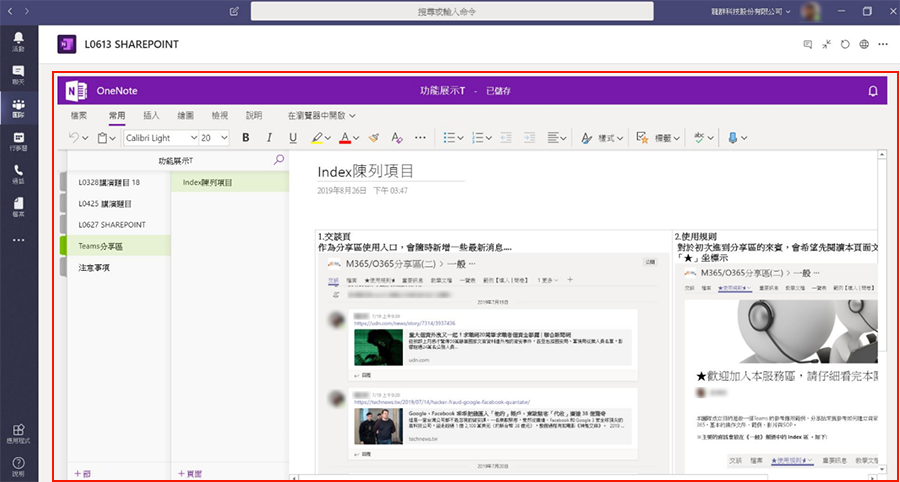
Task: Expand the paste options dropdown arrow
Action: coord(112,138)
